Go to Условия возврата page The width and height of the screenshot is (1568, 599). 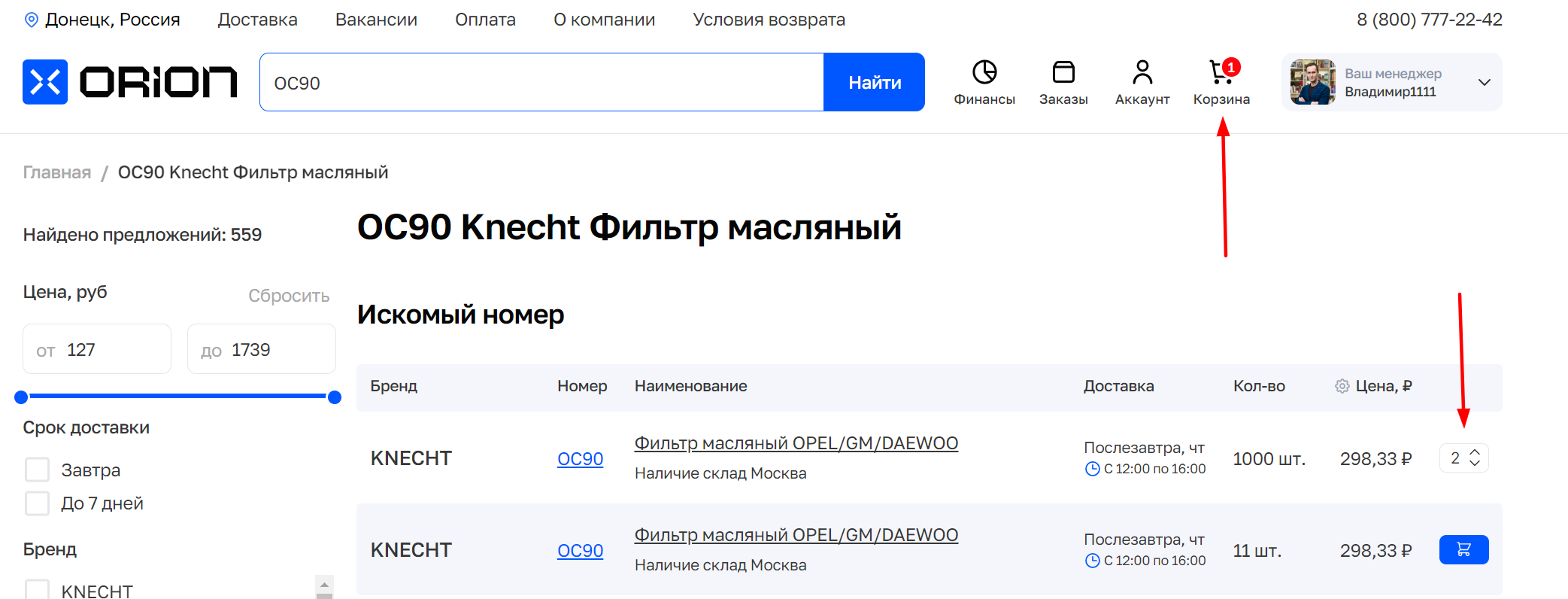point(769,20)
